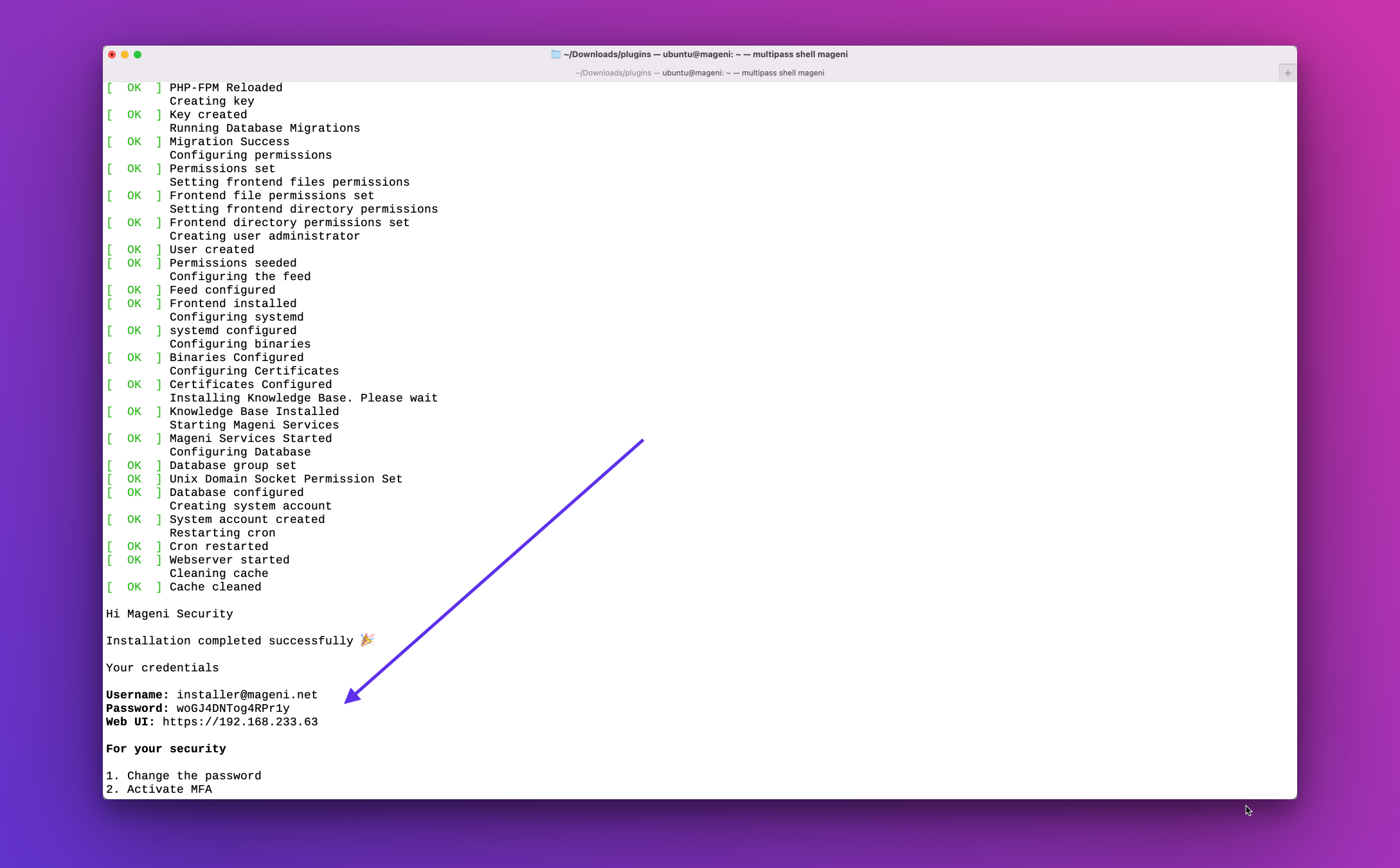The width and height of the screenshot is (1400, 868).
Task: Click the "Change the password" line
Action: 193,776
